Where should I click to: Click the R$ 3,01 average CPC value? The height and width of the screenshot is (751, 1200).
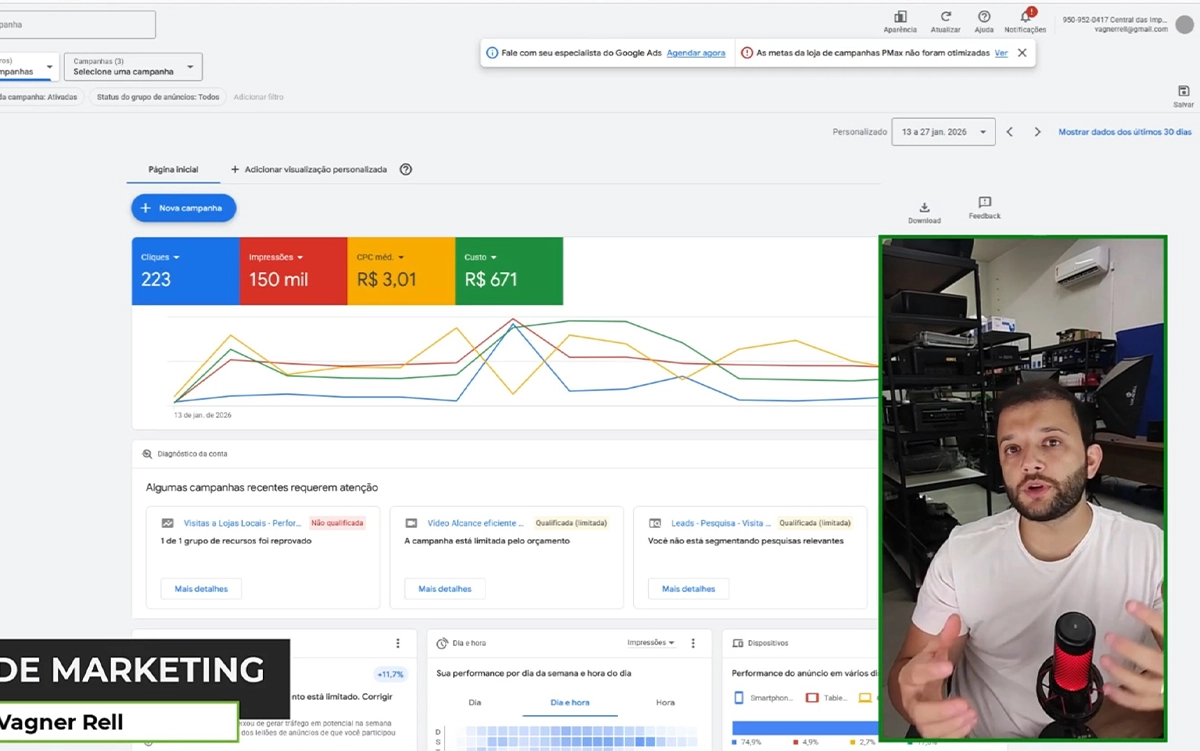click(386, 280)
